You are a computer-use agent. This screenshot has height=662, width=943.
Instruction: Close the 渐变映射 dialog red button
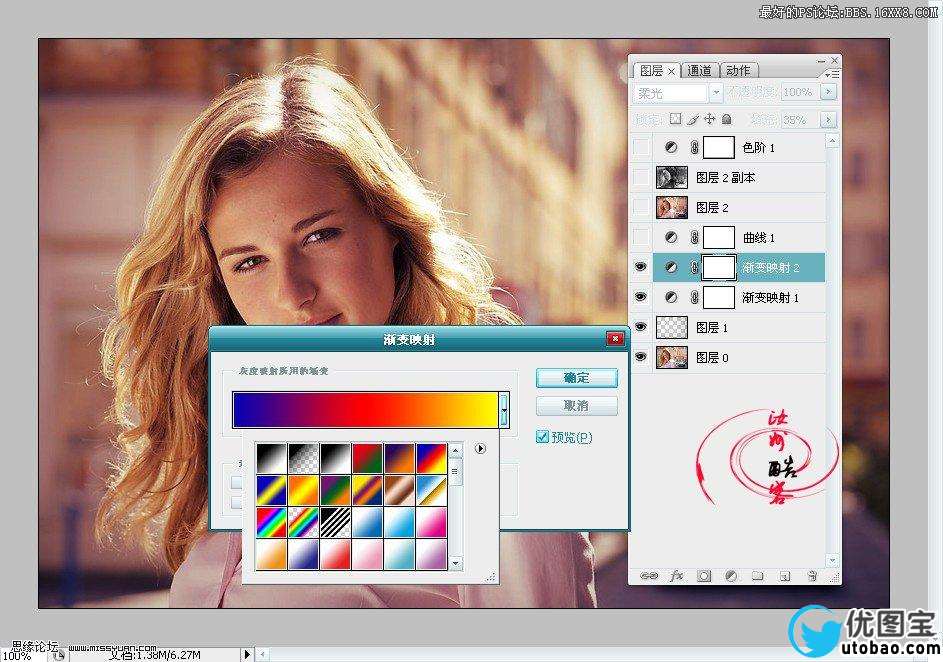click(615, 339)
